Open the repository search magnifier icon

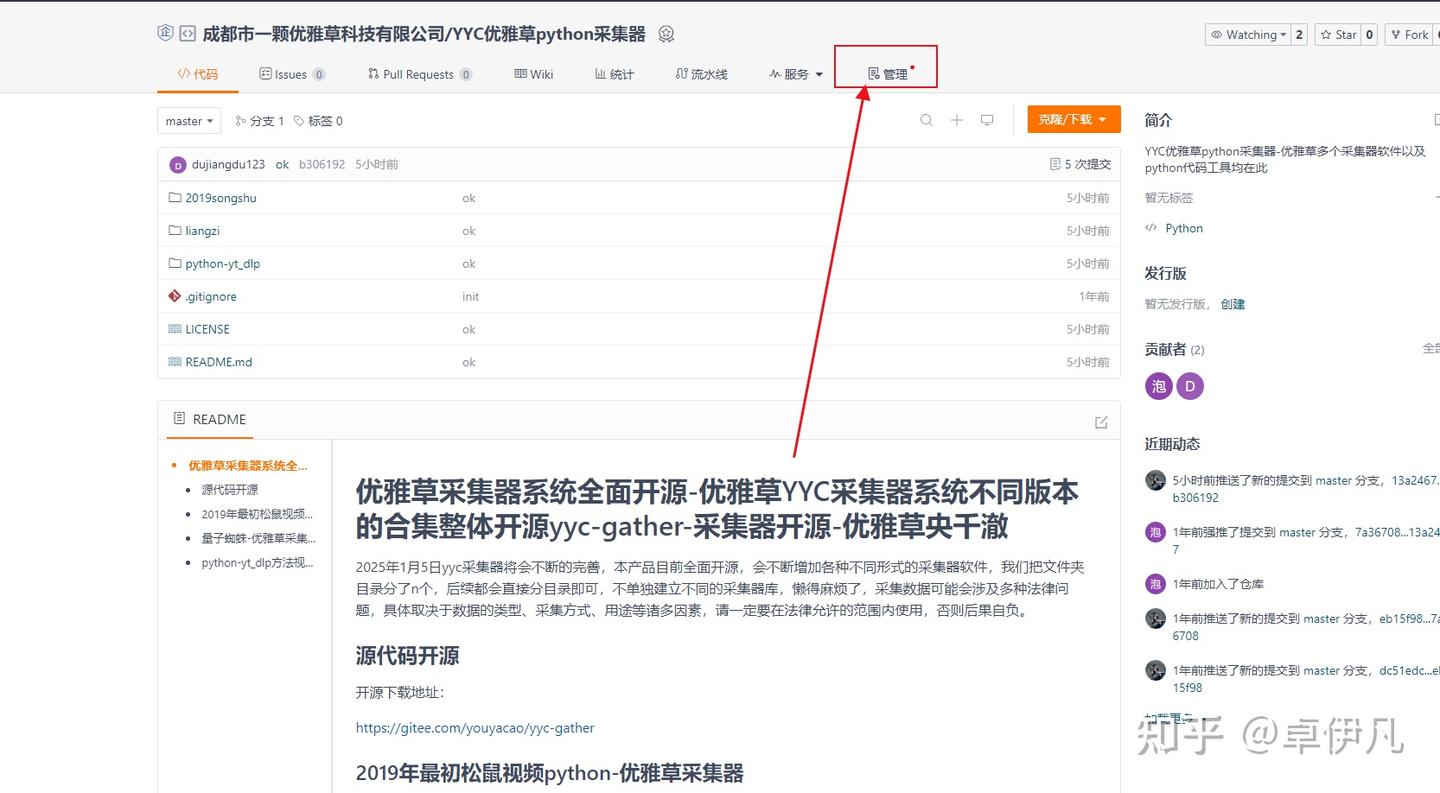coord(926,119)
